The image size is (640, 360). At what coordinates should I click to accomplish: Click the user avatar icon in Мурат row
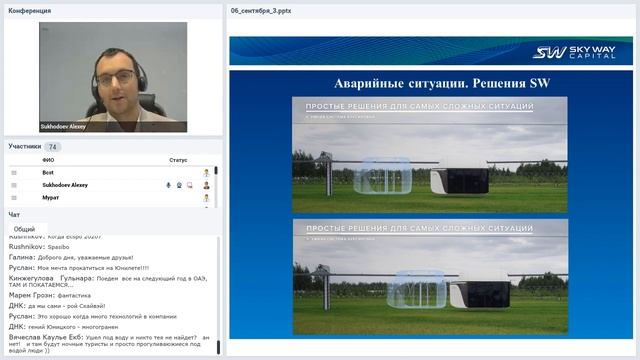pyautogui.click(x=207, y=198)
